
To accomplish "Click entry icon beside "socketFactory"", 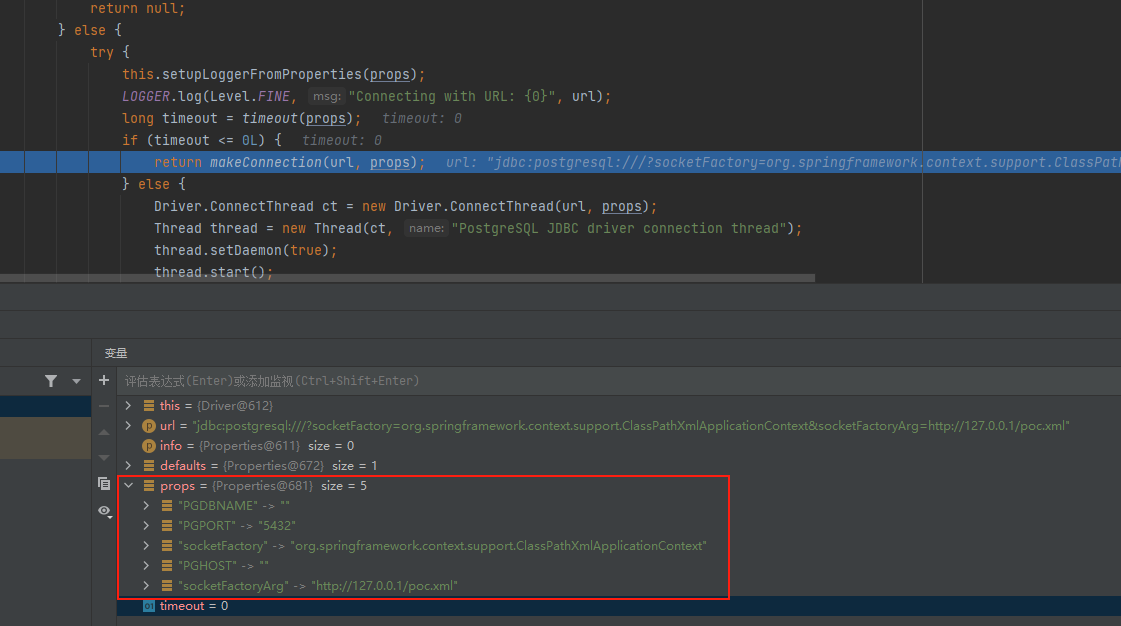I will pos(167,545).
